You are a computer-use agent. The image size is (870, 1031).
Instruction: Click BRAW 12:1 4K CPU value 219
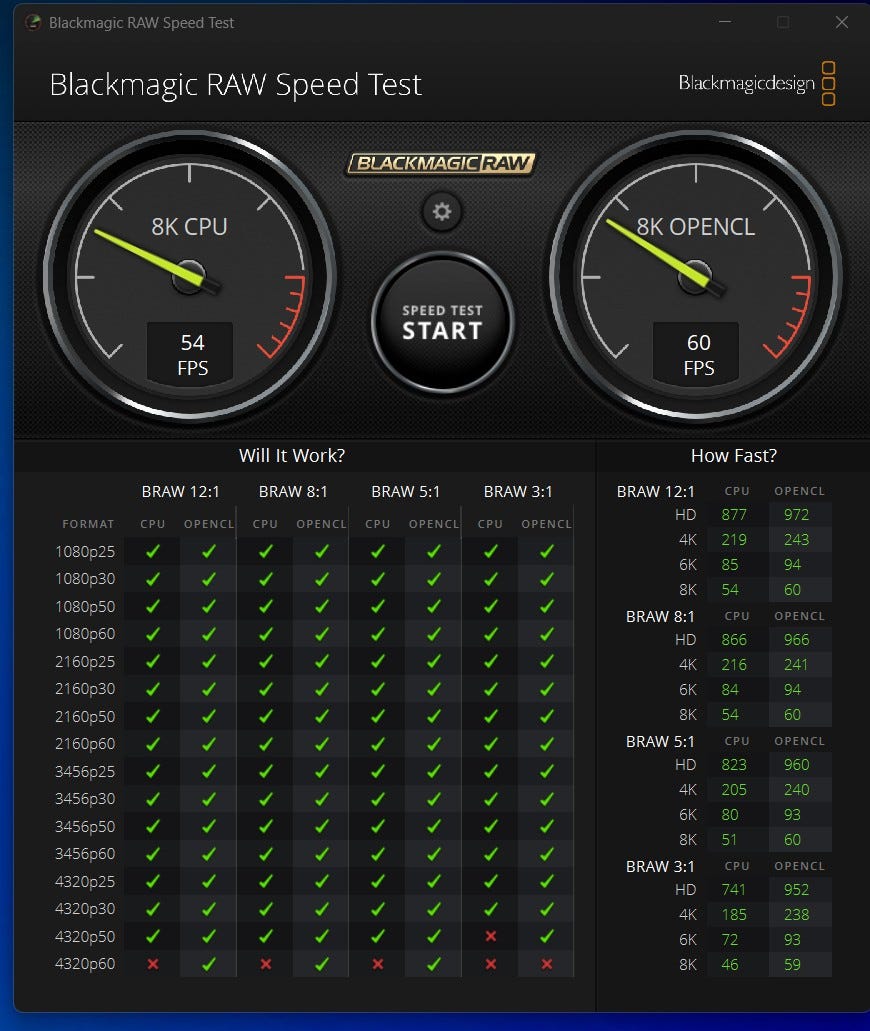click(x=734, y=540)
